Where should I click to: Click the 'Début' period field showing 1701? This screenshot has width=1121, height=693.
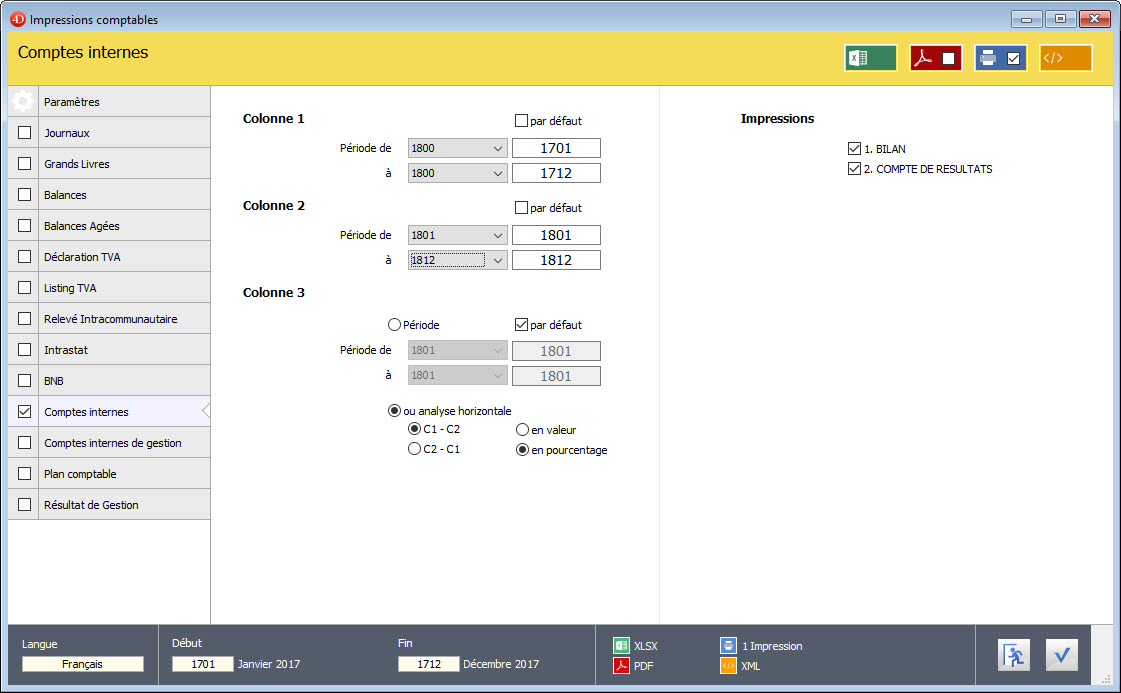coord(202,664)
